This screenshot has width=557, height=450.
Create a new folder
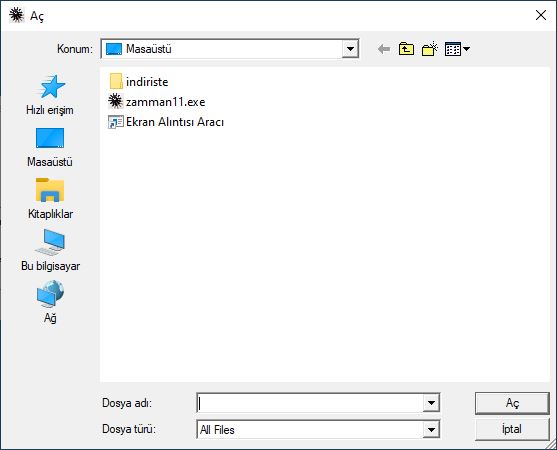tap(429, 49)
